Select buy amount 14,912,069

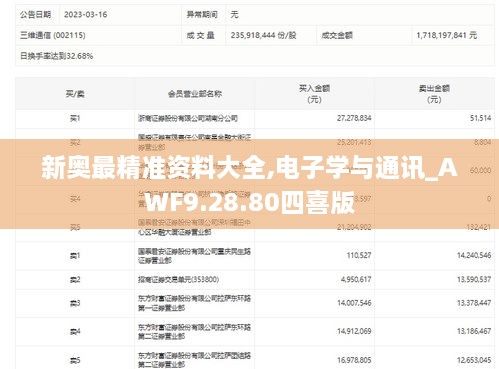click(x=354, y=331)
